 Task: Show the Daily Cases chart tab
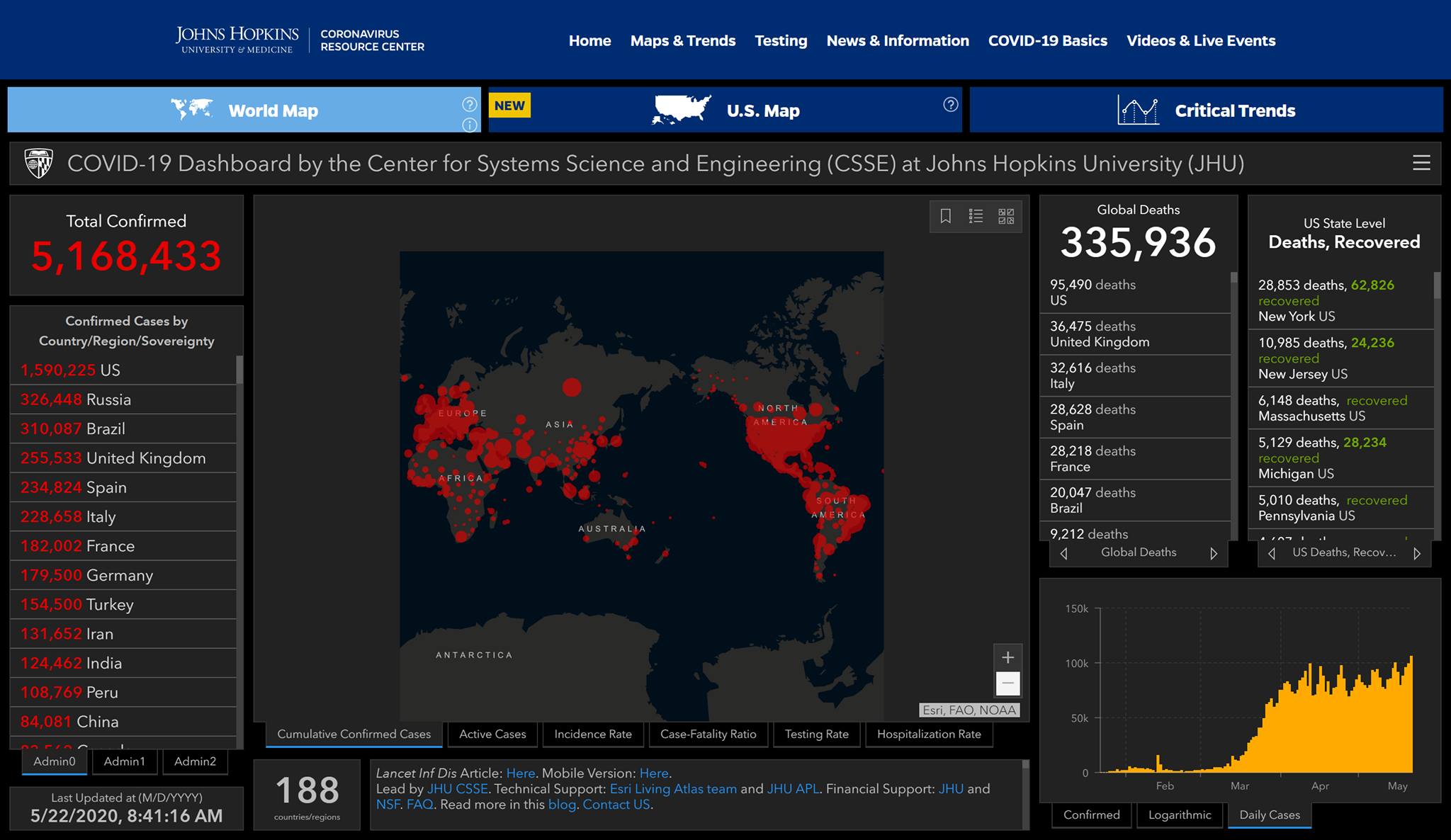click(x=1270, y=815)
